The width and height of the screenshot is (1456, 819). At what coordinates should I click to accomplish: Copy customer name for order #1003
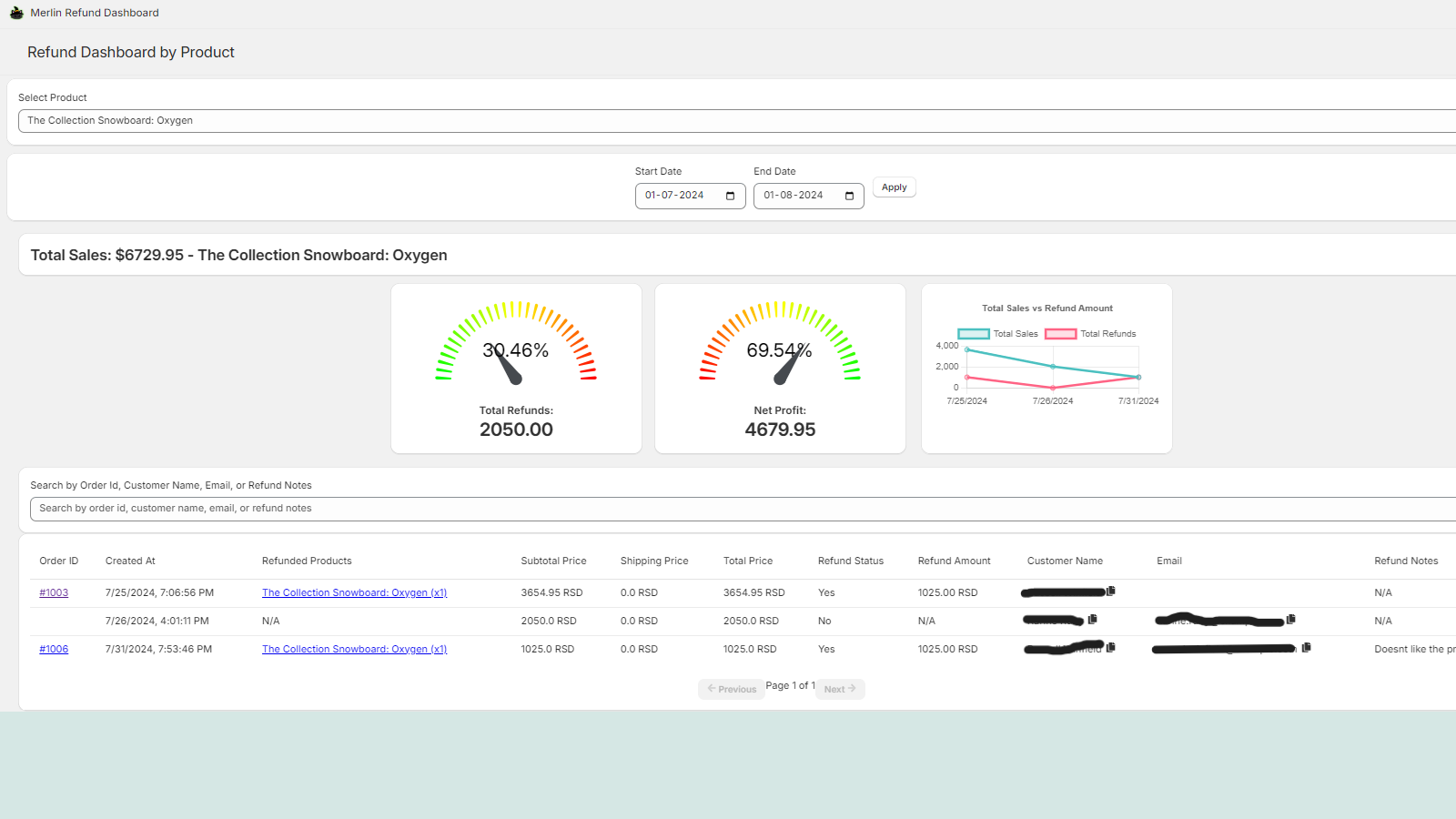pyautogui.click(x=1111, y=591)
